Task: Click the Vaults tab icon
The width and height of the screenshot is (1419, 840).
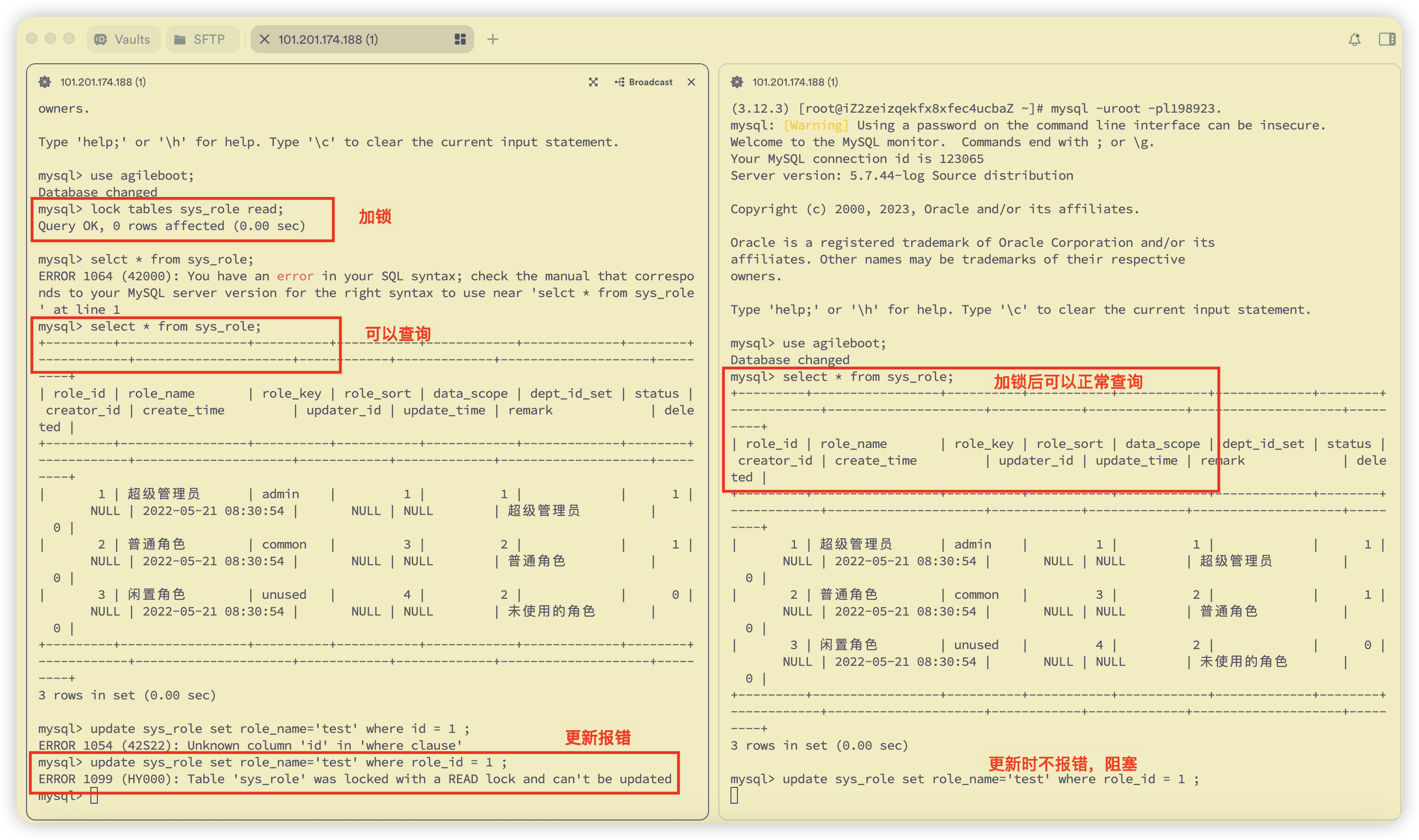Action: 101,39
